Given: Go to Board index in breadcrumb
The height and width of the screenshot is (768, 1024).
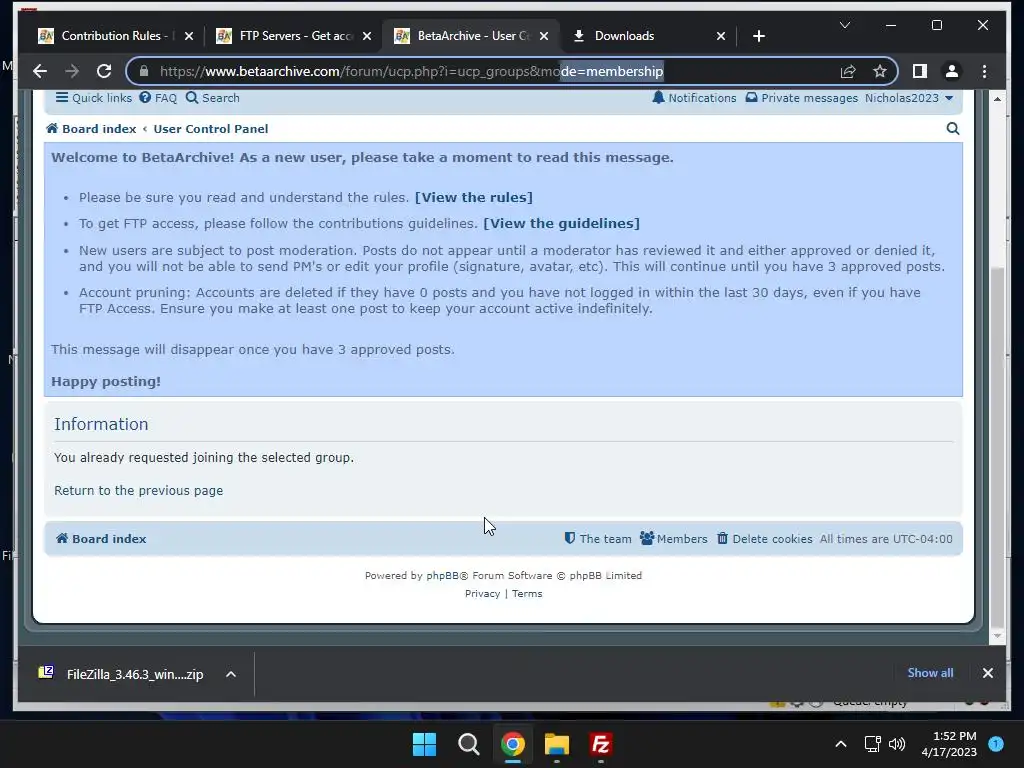Looking at the screenshot, I should [91, 129].
